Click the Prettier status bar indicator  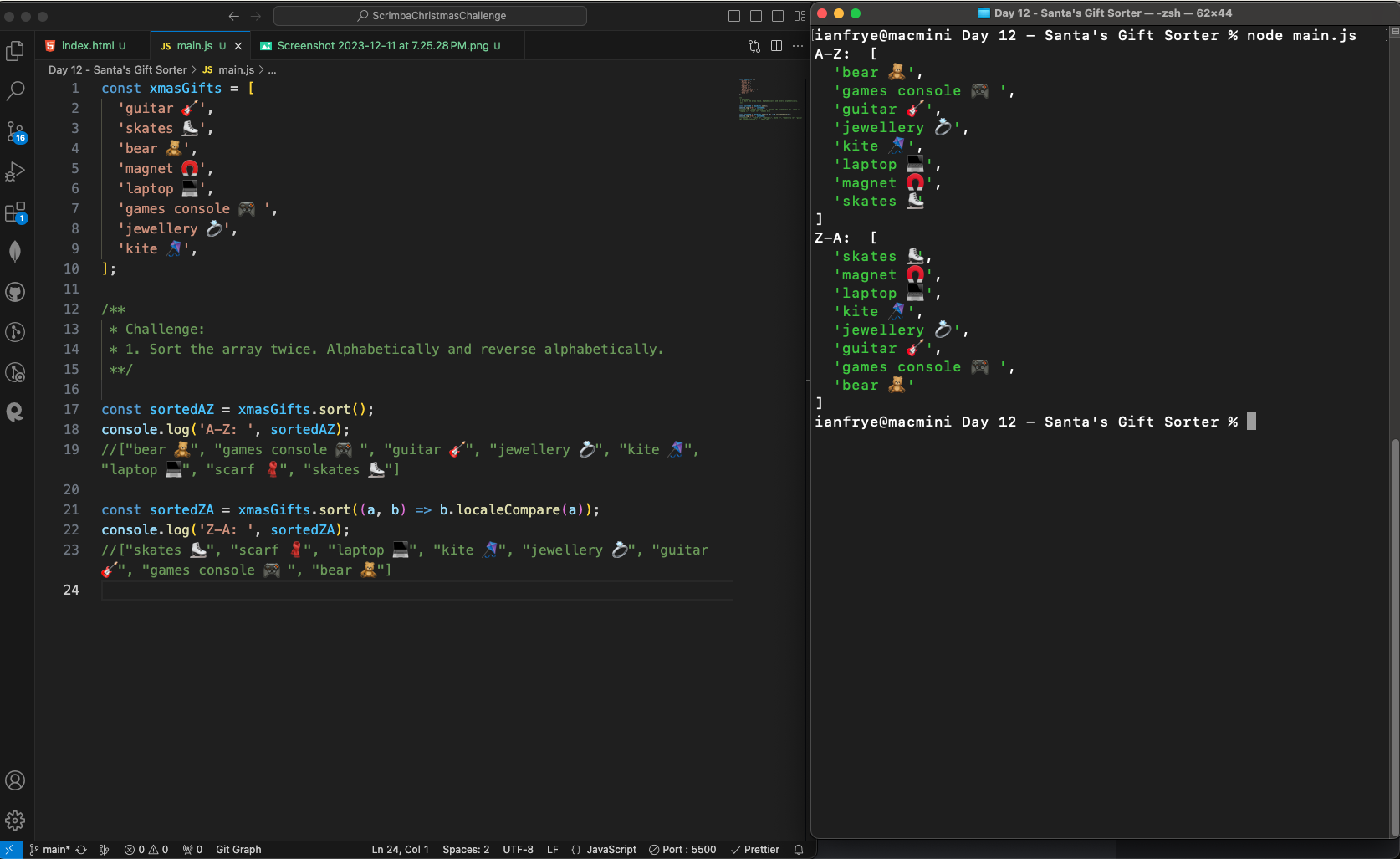pos(755,849)
